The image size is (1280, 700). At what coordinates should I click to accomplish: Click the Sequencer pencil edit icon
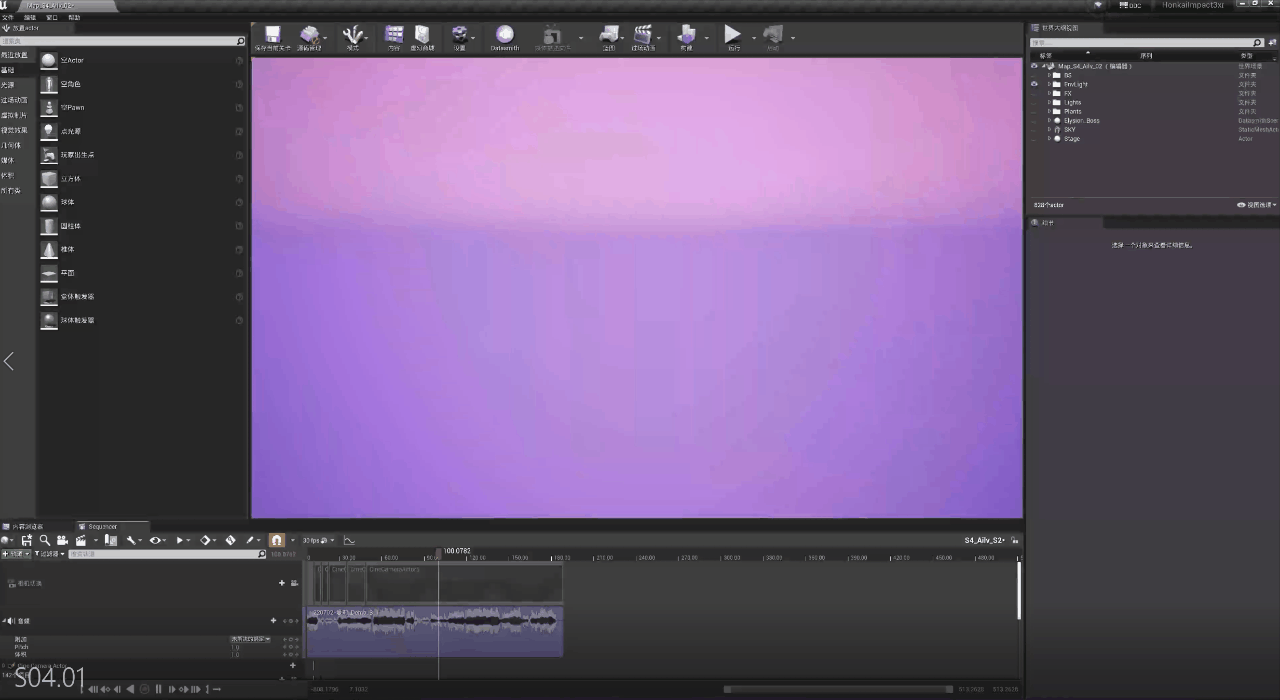[250, 540]
